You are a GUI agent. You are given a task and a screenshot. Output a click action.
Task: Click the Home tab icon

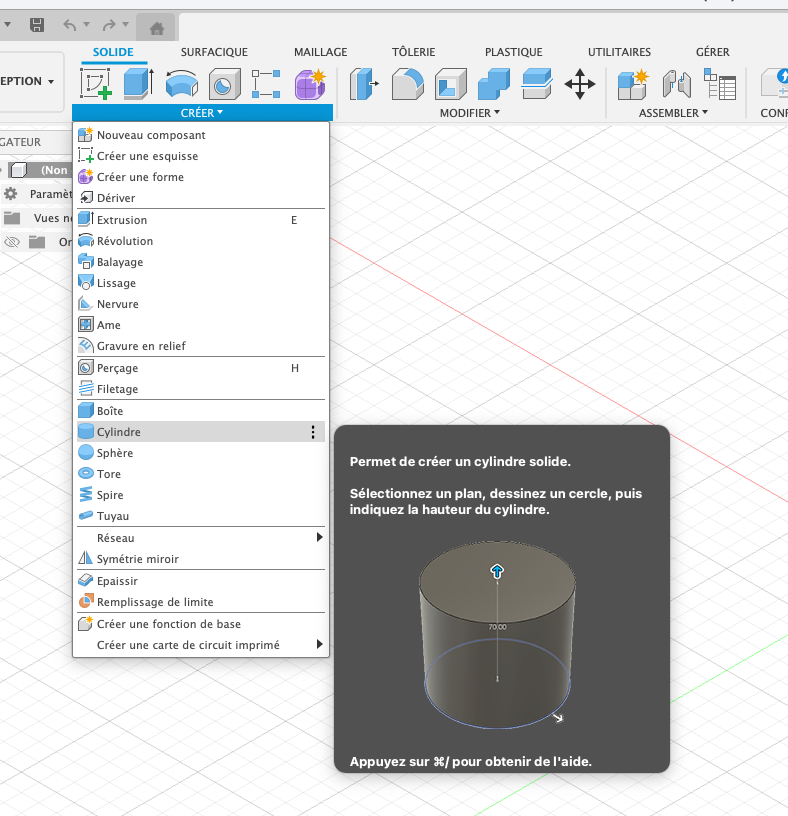click(156, 27)
